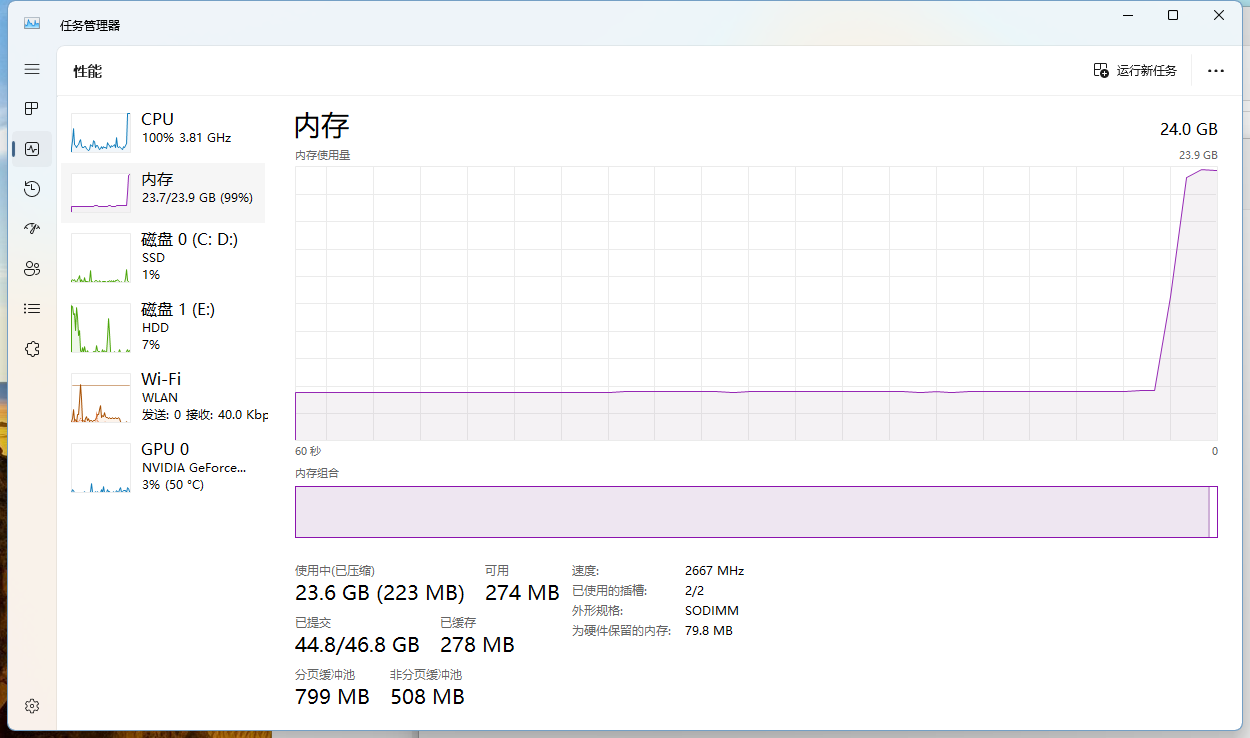Select GPU 0 NVIDIA GeForce panel
Image resolution: width=1250 pixels, height=738 pixels.
click(x=165, y=466)
